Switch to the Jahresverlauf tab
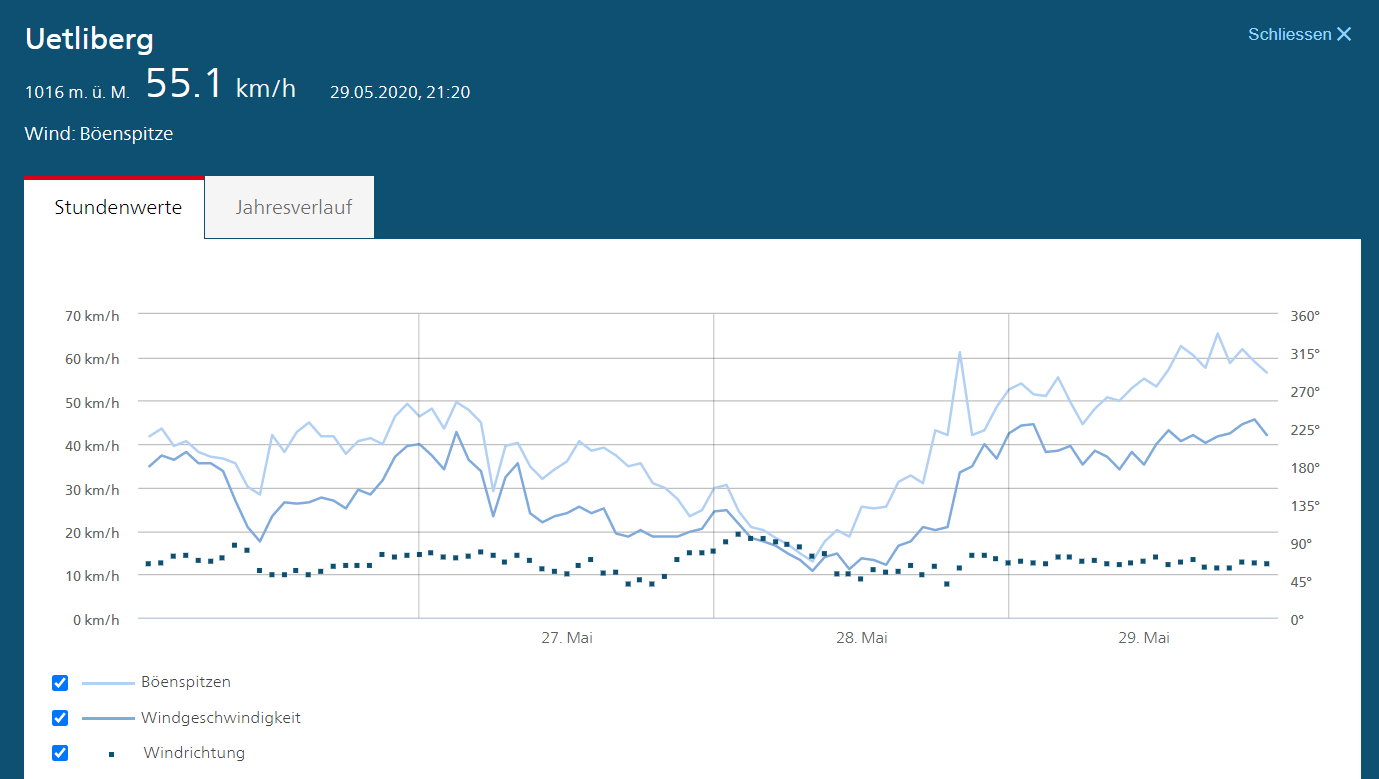 [293, 208]
